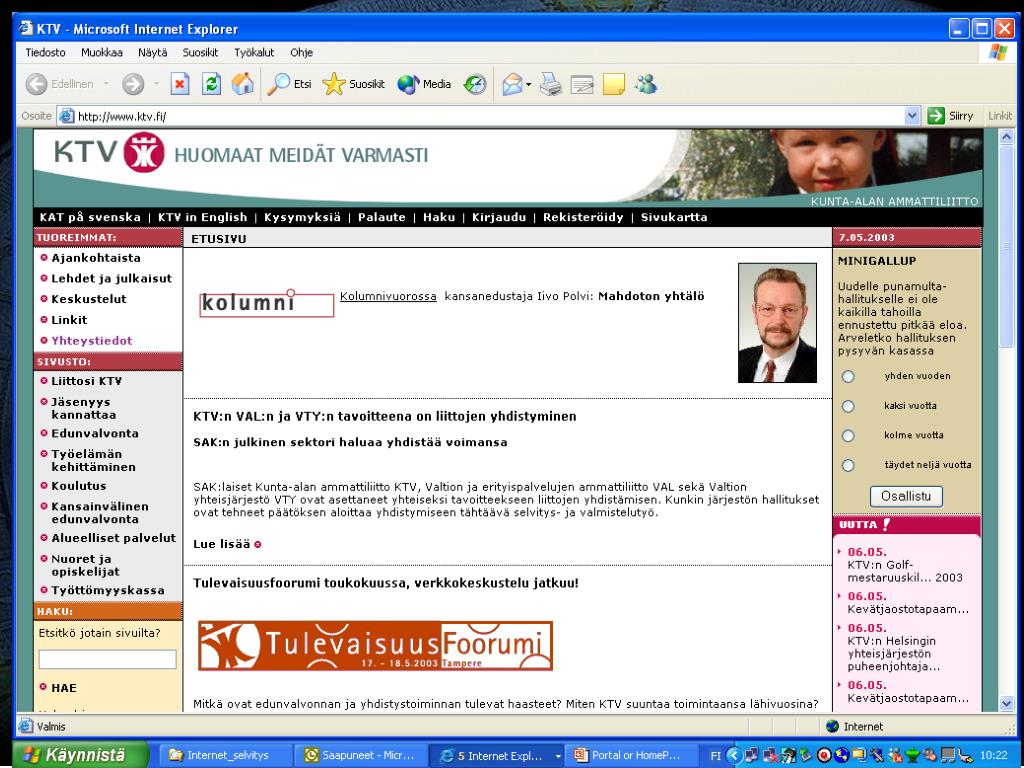Click the Kolumnivuorossa underlined link
Viewport: 1024px width, 768px height.
(x=388, y=296)
